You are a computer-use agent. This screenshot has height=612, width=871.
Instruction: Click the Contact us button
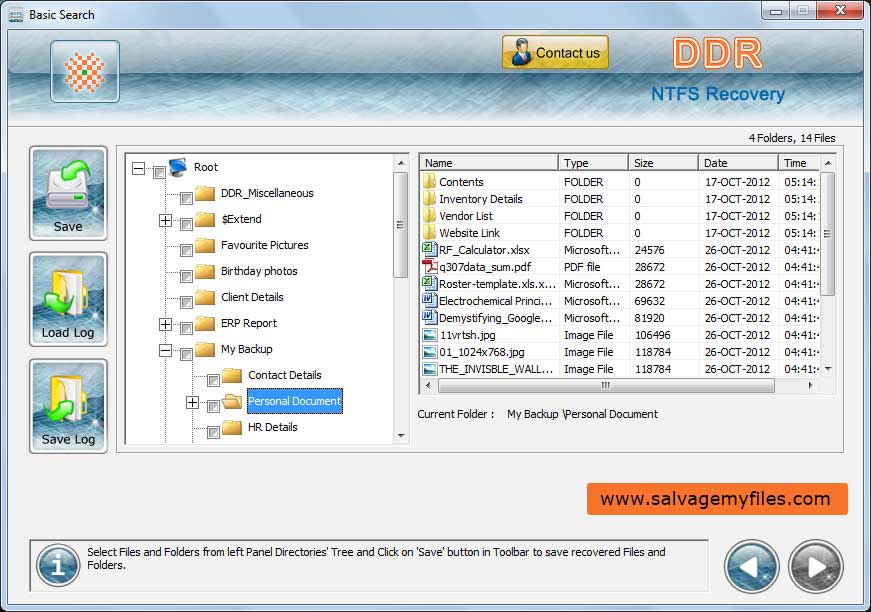(555, 53)
